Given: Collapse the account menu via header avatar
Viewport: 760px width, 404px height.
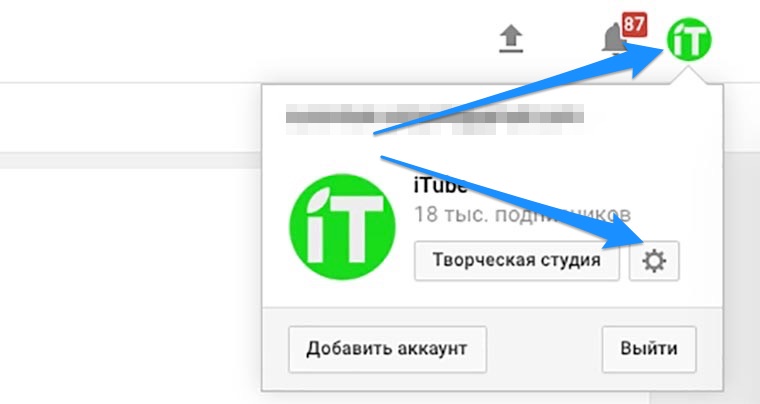Looking at the screenshot, I should tap(689, 40).
